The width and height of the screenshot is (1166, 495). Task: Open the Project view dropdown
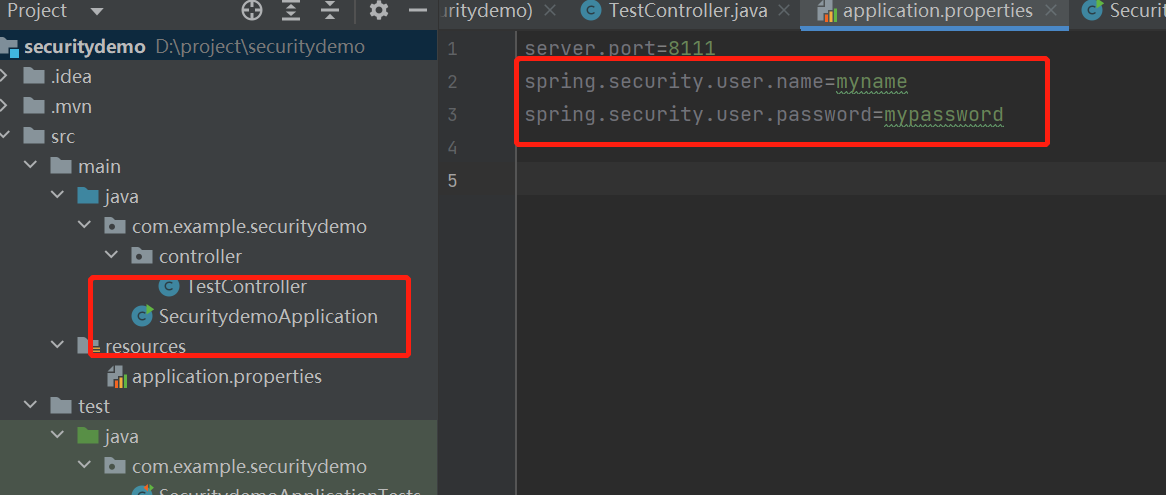tap(96, 12)
